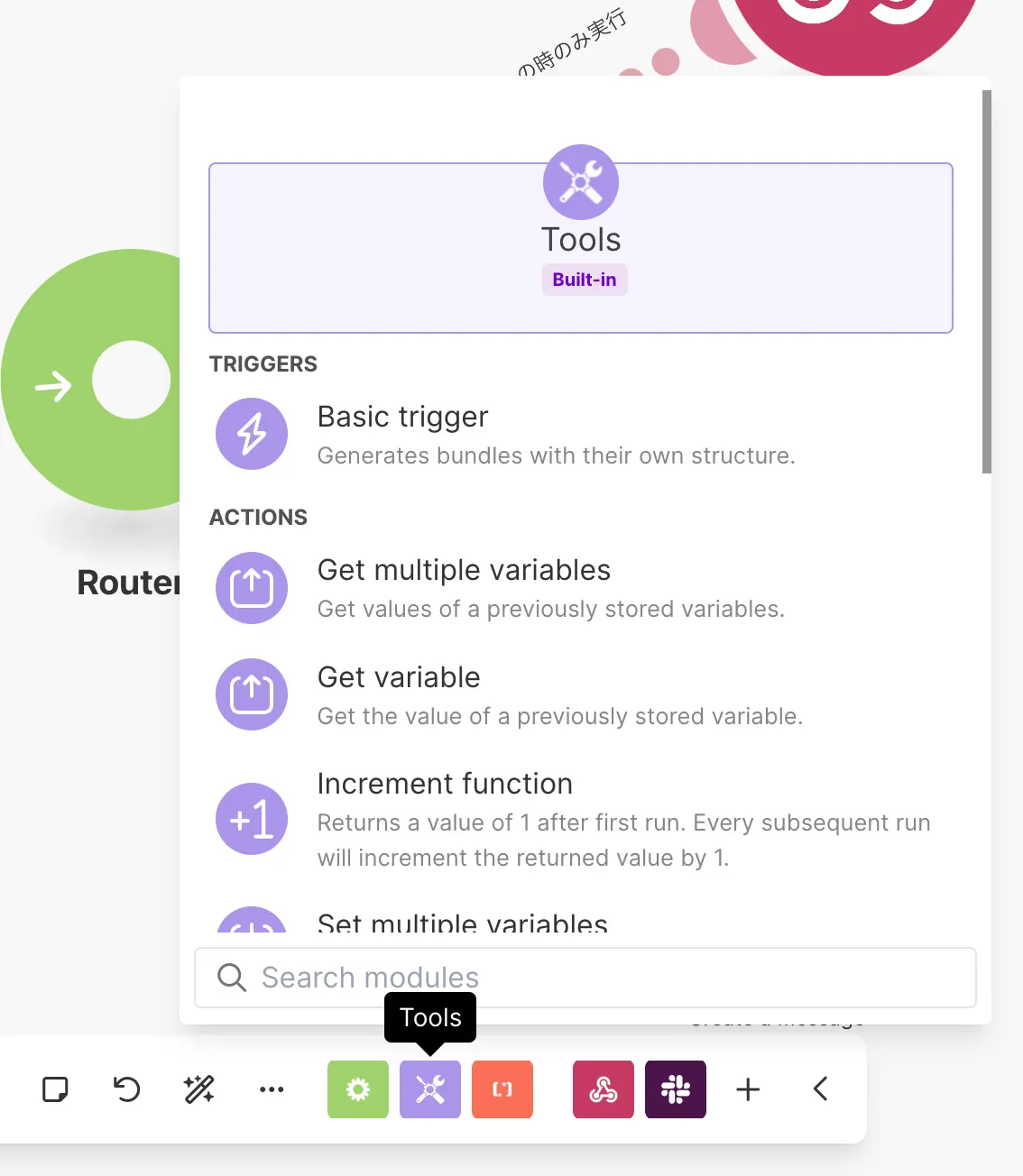1023x1176 pixels.
Task: Open the three-dots more options menu
Action: coord(272,1089)
